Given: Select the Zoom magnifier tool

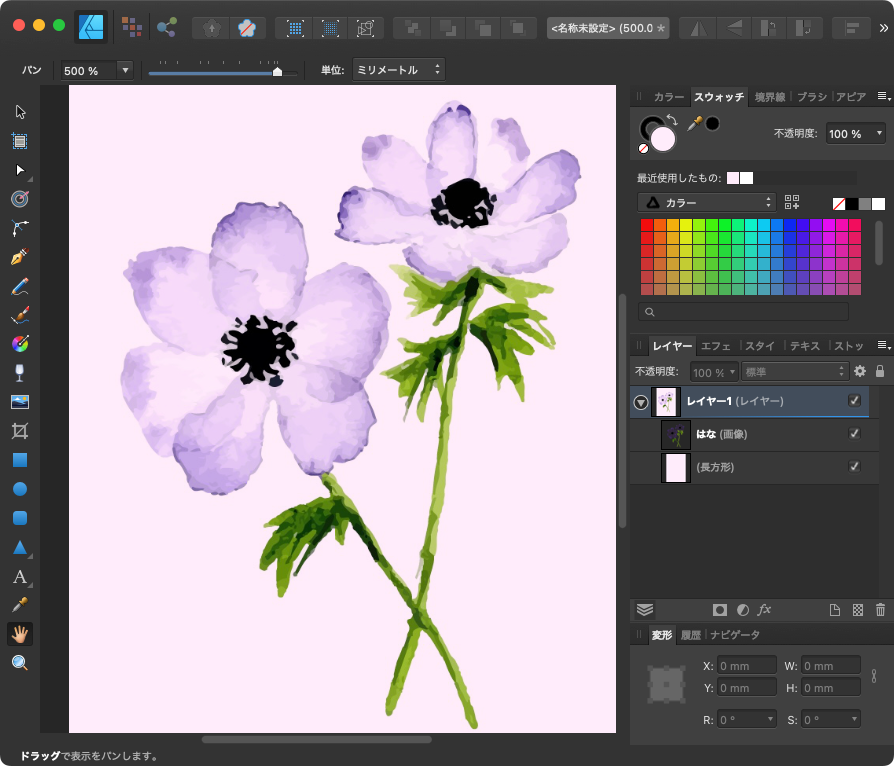Looking at the screenshot, I should pos(20,663).
